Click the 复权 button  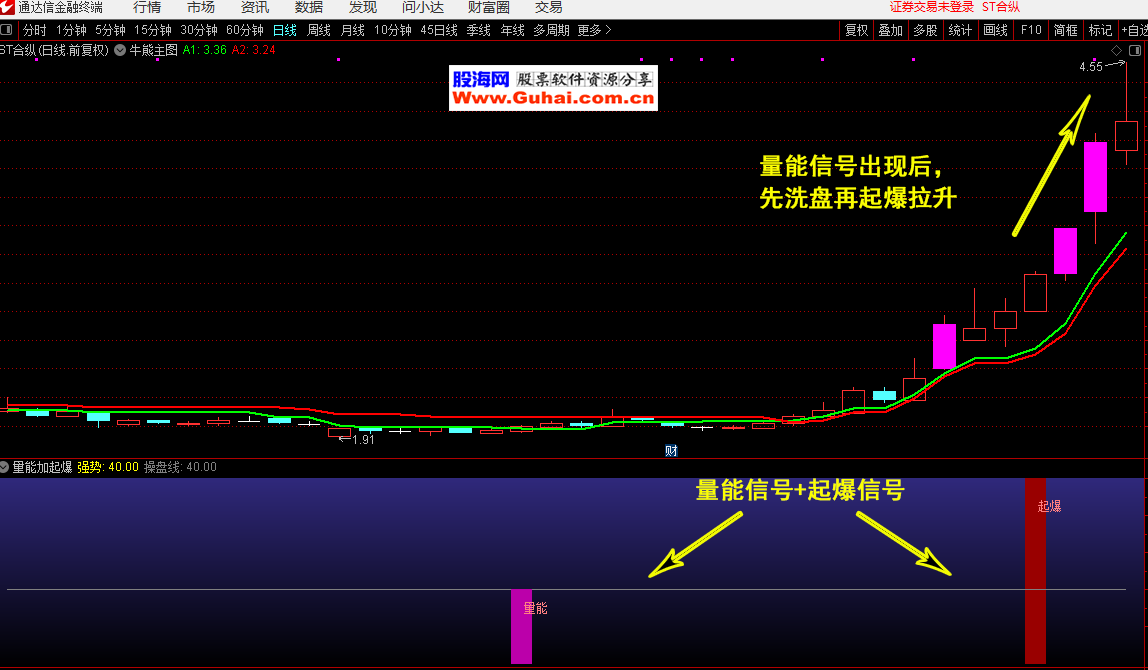856,30
